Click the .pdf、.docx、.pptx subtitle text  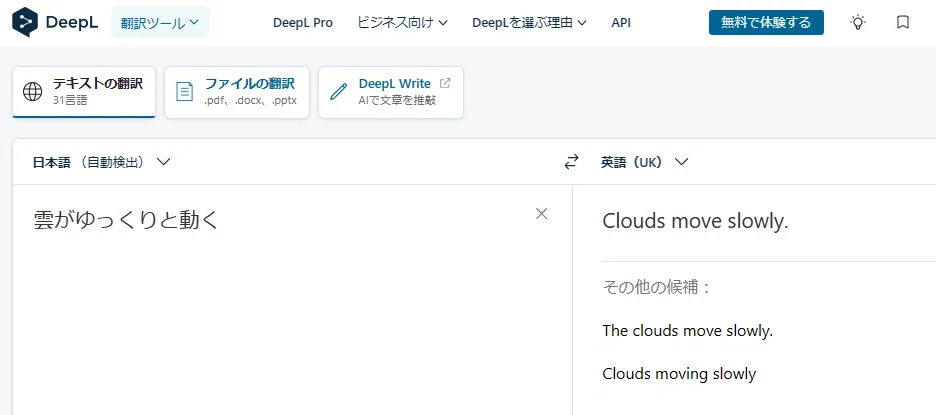point(251,100)
